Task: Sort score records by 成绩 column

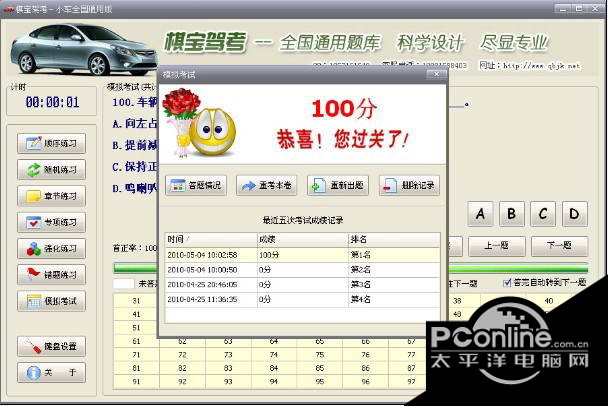Action: pyautogui.click(x=303, y=240)
